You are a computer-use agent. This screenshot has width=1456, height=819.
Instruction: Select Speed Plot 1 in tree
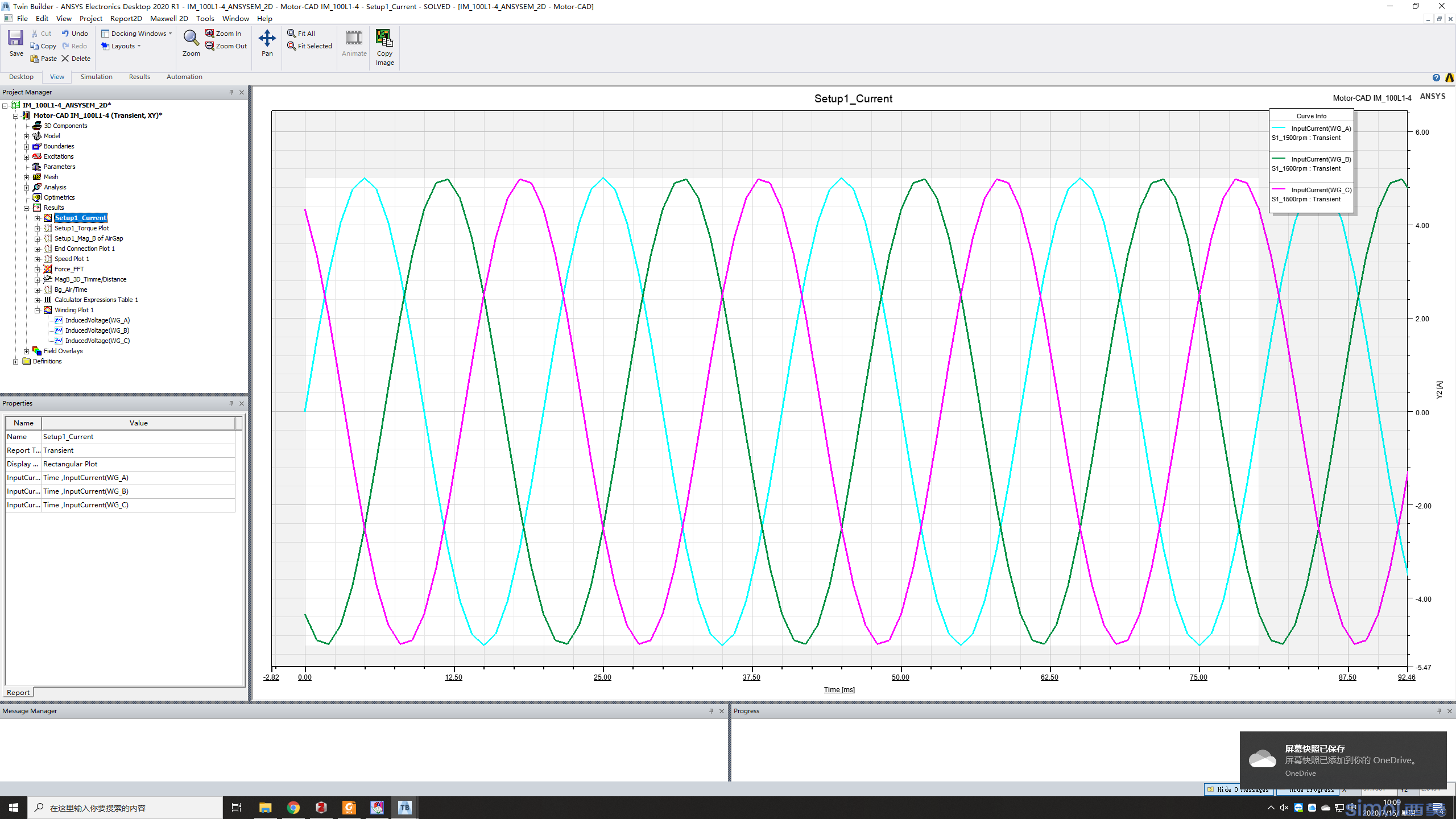click(x=72, y=259)
